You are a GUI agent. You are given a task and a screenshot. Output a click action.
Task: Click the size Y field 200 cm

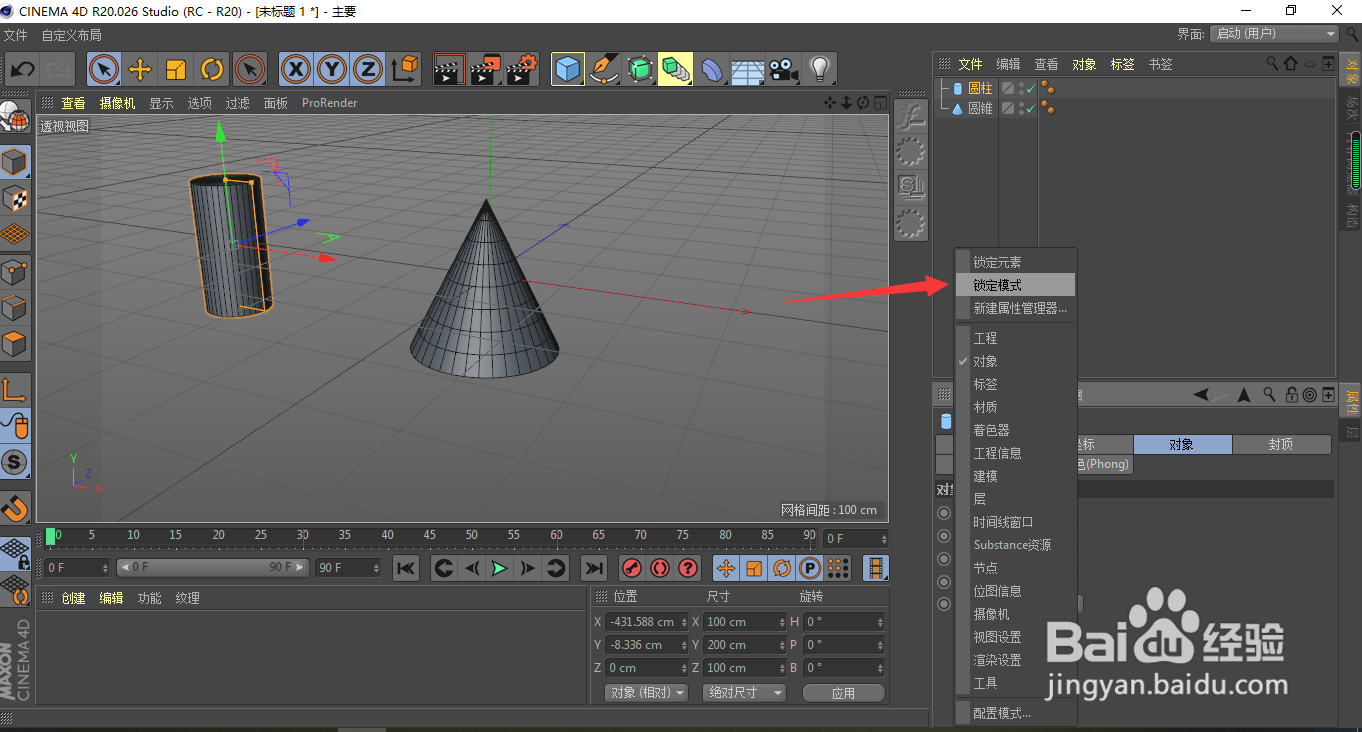[744, 645]
